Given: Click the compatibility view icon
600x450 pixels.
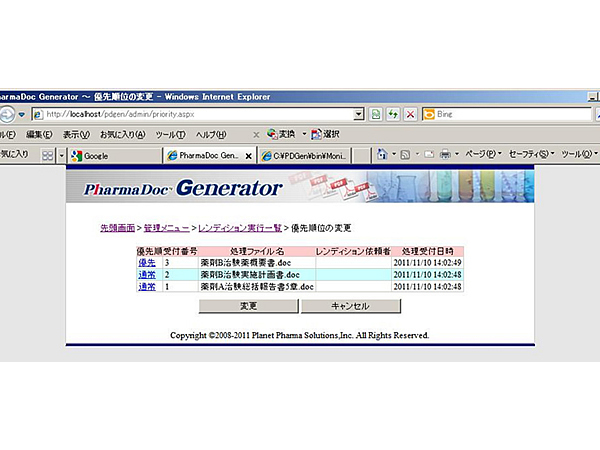Looking at the screenshot, I should coord(376,114).
